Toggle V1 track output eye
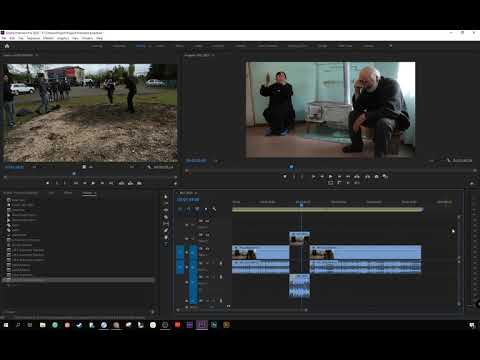Screen dimensions: 480x360 click(207, 249)
